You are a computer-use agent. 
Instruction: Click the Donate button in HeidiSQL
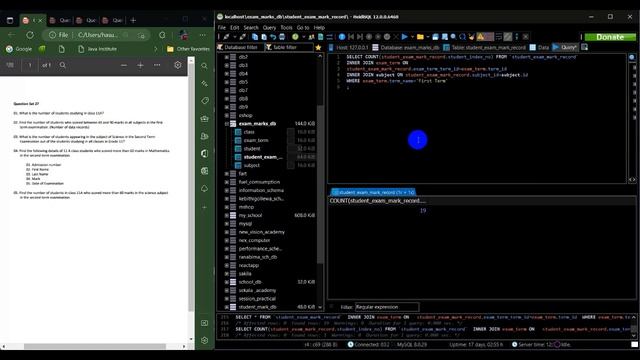(610, 37)
